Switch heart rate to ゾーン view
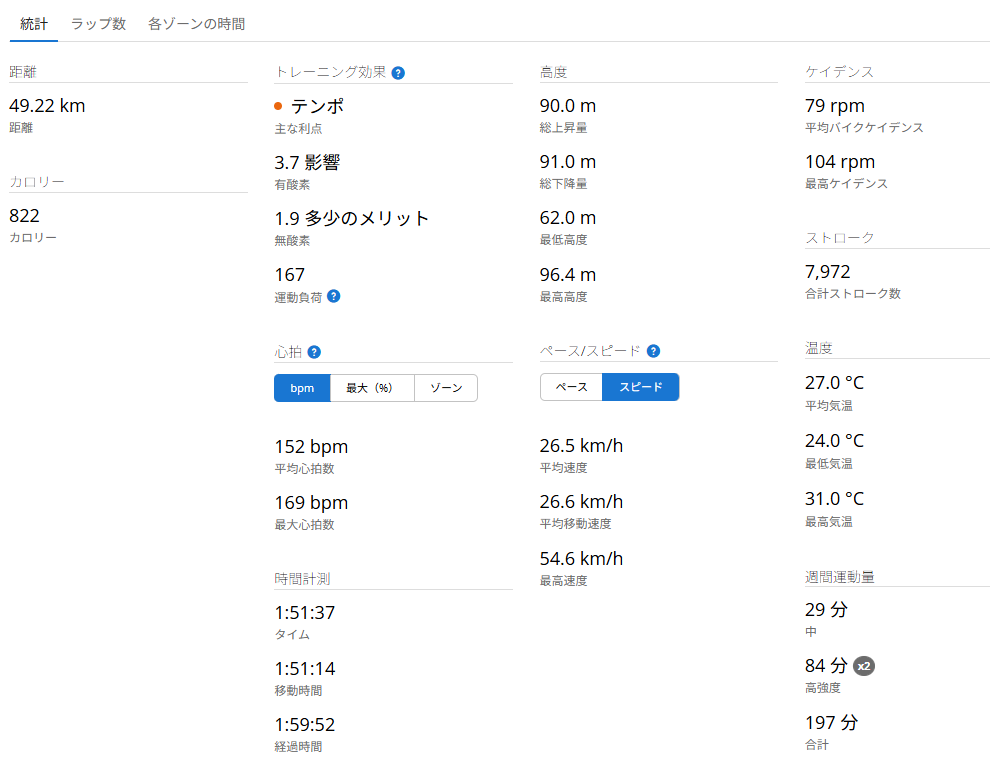The height and width of the screenshot is (779, 990). coord(446,388)
